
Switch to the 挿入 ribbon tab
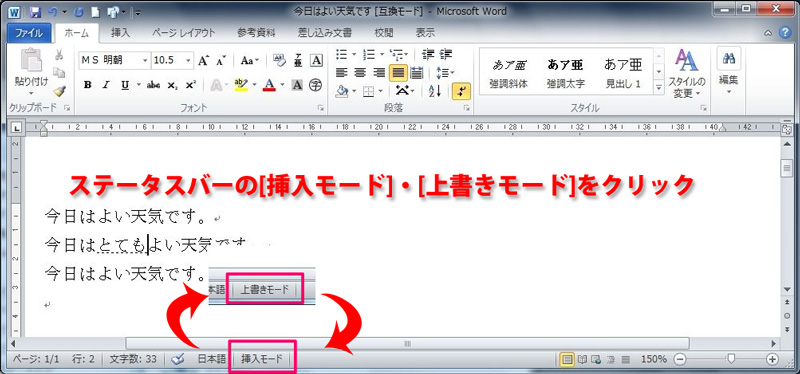(121, 33)
